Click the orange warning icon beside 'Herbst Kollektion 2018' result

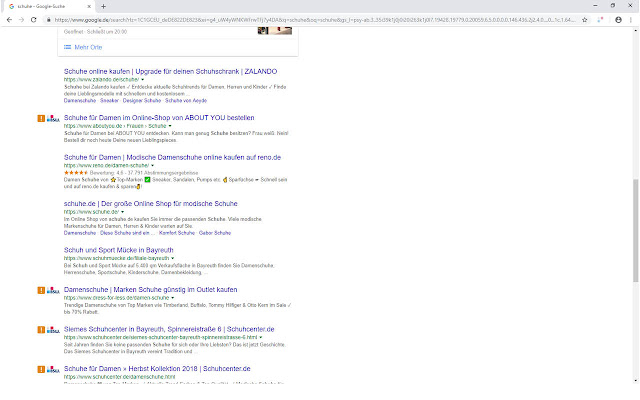click(x=41, y=369)
